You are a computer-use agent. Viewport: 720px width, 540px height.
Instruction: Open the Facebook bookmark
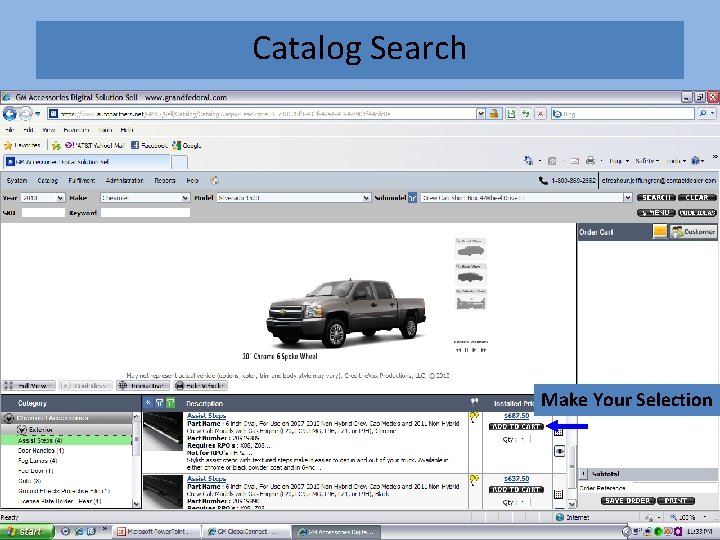pos(149,146)
